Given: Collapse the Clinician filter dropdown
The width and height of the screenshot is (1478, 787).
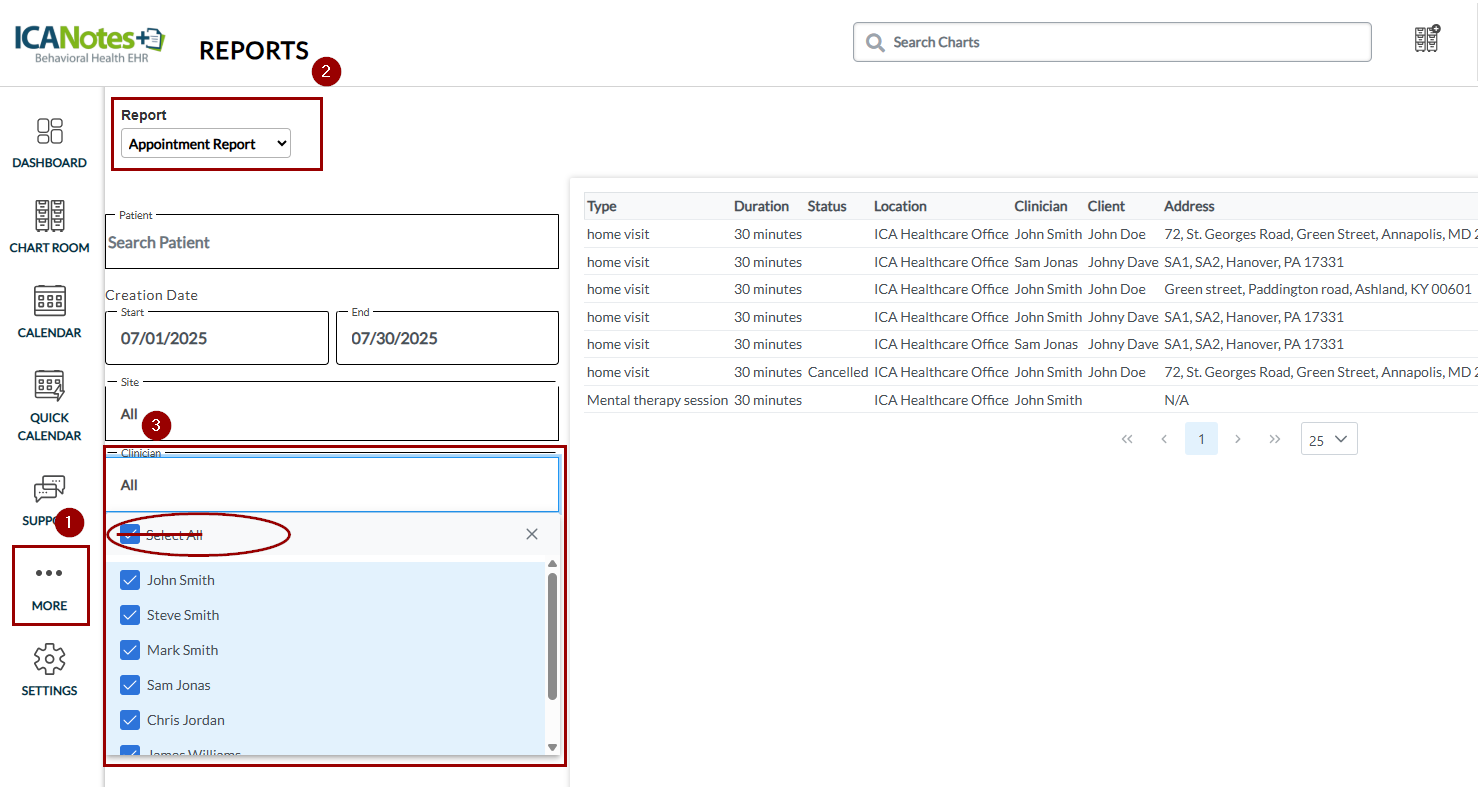Looking at the screenshot, I should [x=332, y=485].
